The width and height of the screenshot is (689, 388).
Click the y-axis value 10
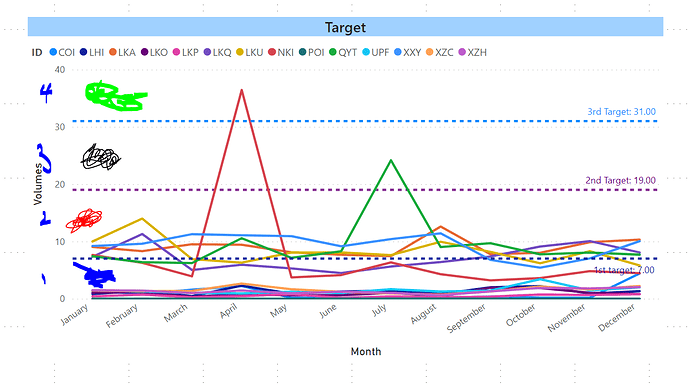(x=60, y=242)
